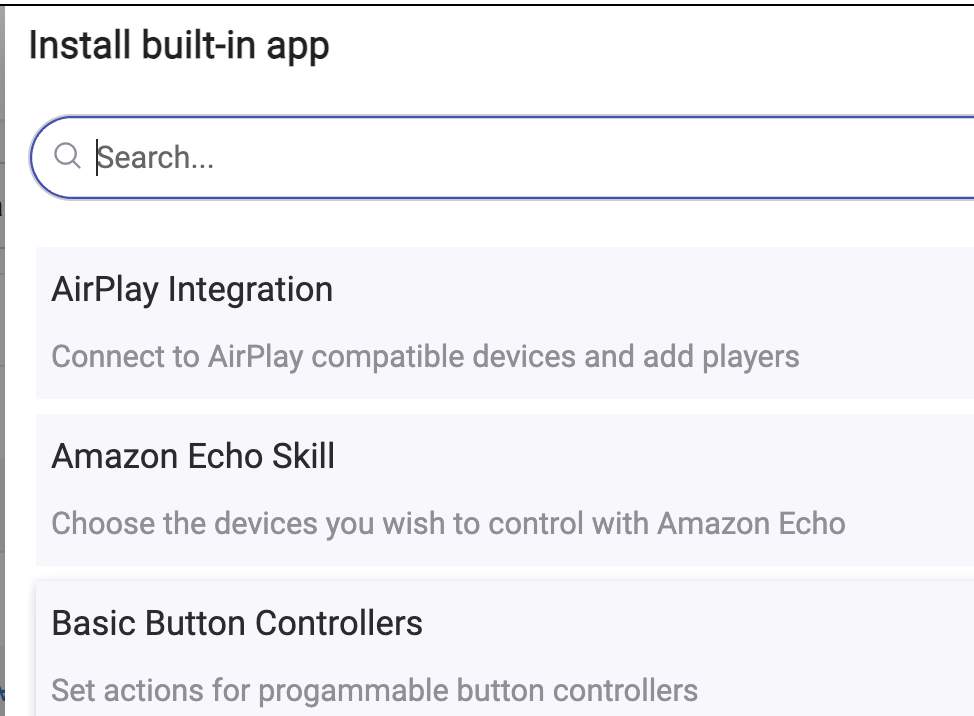Focus the Search input field
The height and width of the screenshot is (716, 974).
(502, 157)
